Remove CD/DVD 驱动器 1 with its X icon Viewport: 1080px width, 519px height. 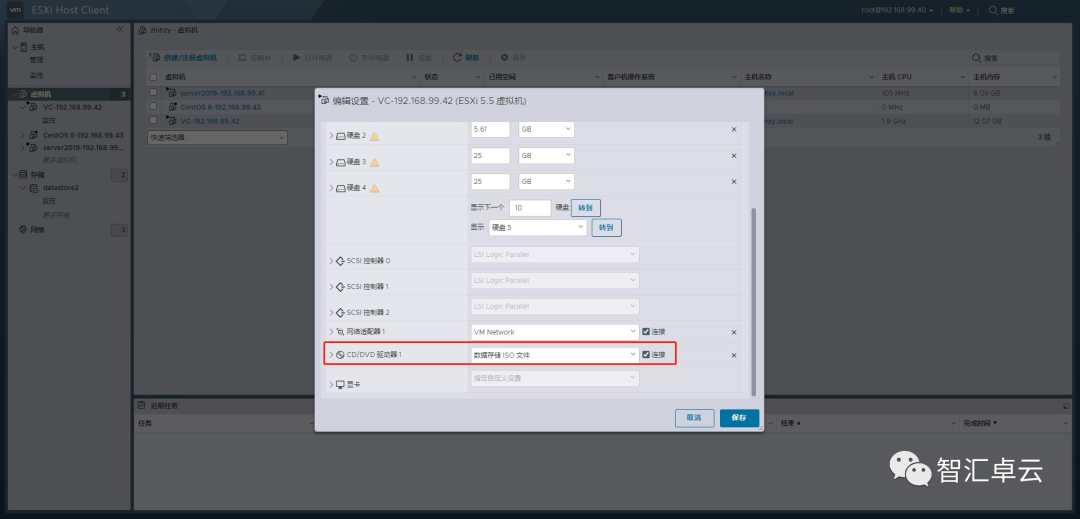click(x=734, y=355)
